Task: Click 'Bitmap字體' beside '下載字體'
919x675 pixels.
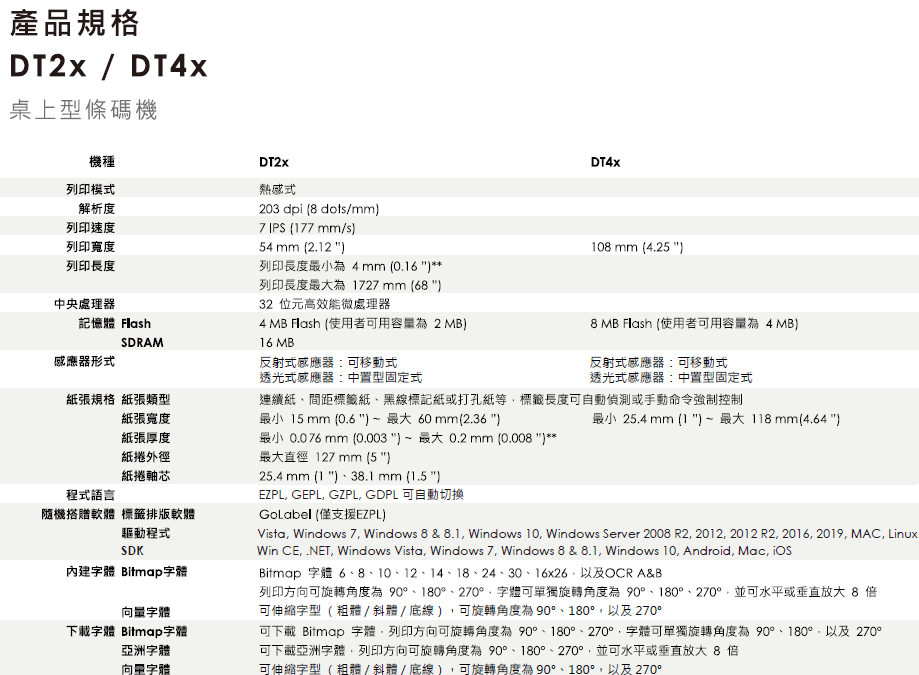Action: point(154,632)
